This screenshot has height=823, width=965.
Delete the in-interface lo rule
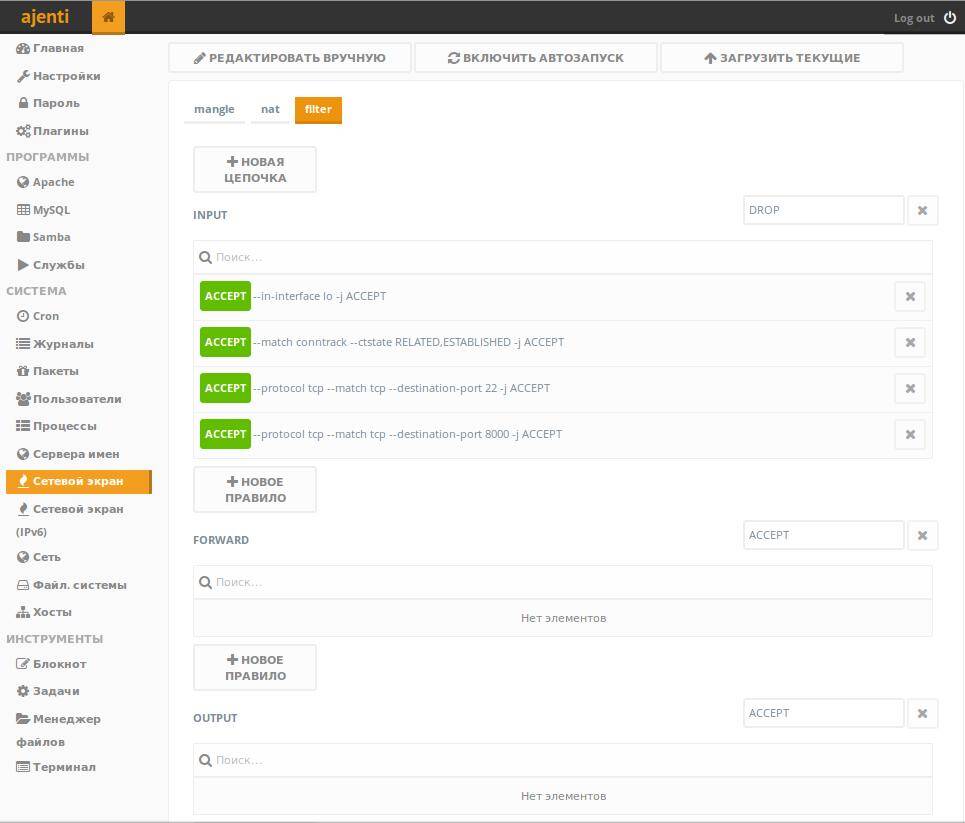pos(909,296)
